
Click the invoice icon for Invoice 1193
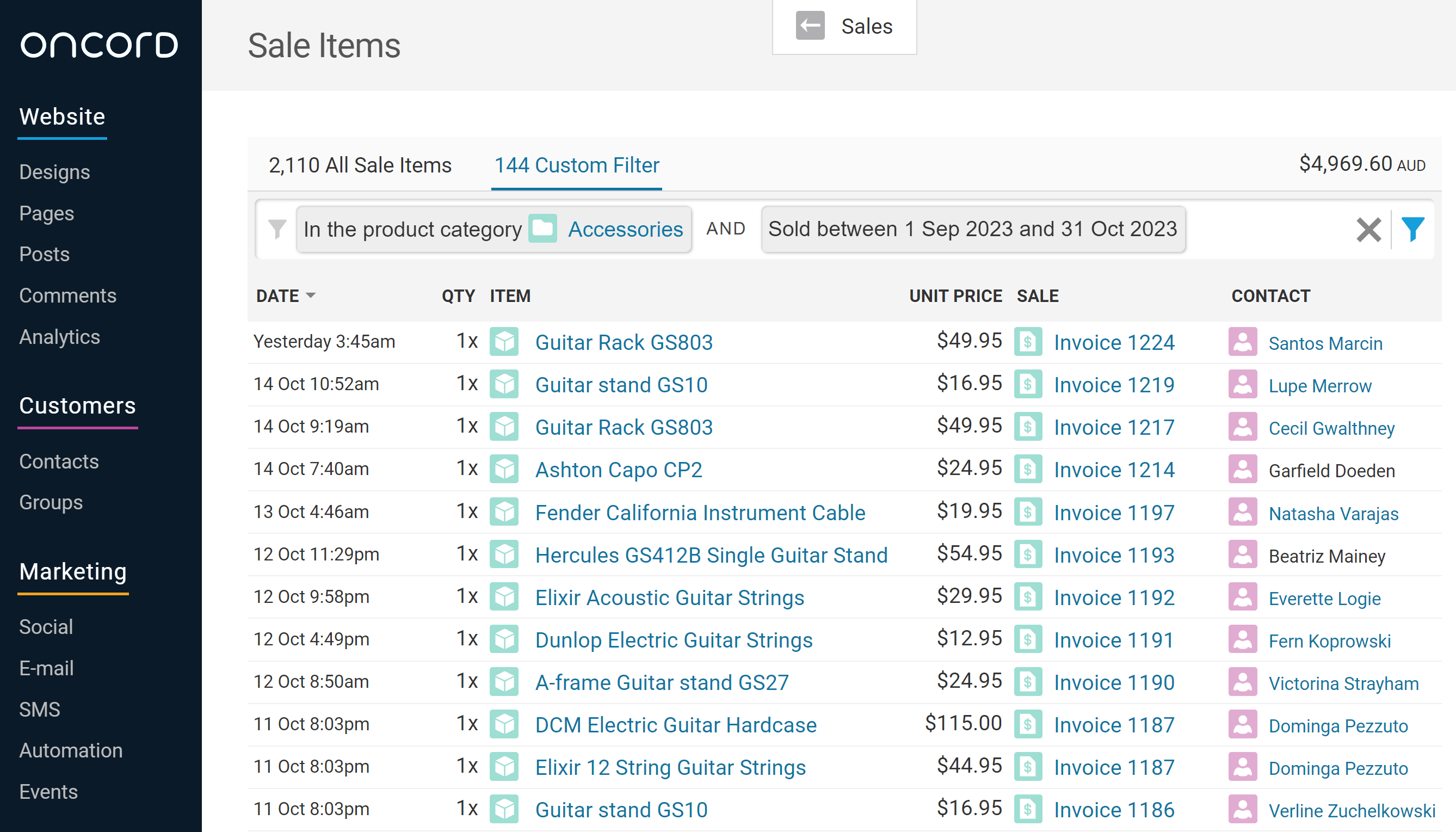coord(1028,554)
